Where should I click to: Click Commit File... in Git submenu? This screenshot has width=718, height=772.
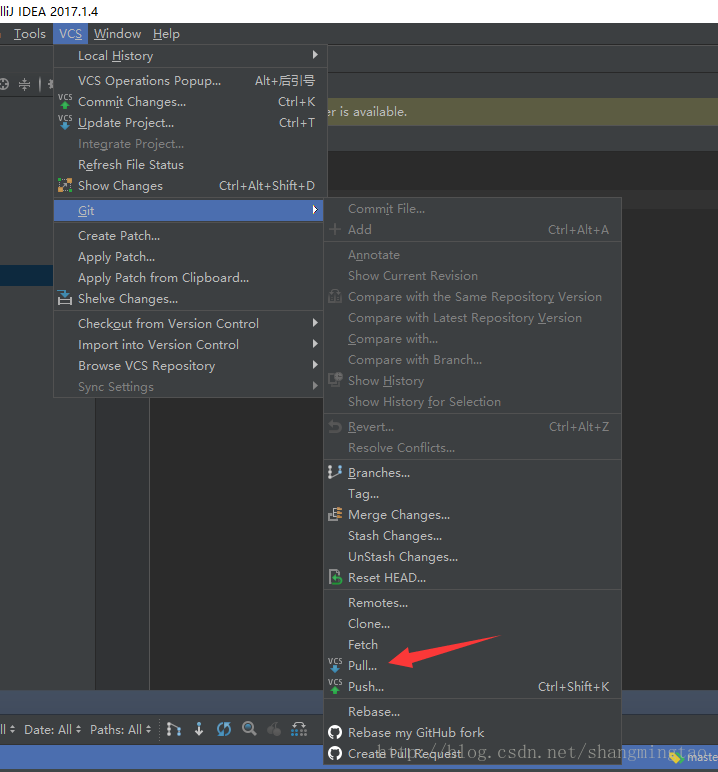click(472, 208)
